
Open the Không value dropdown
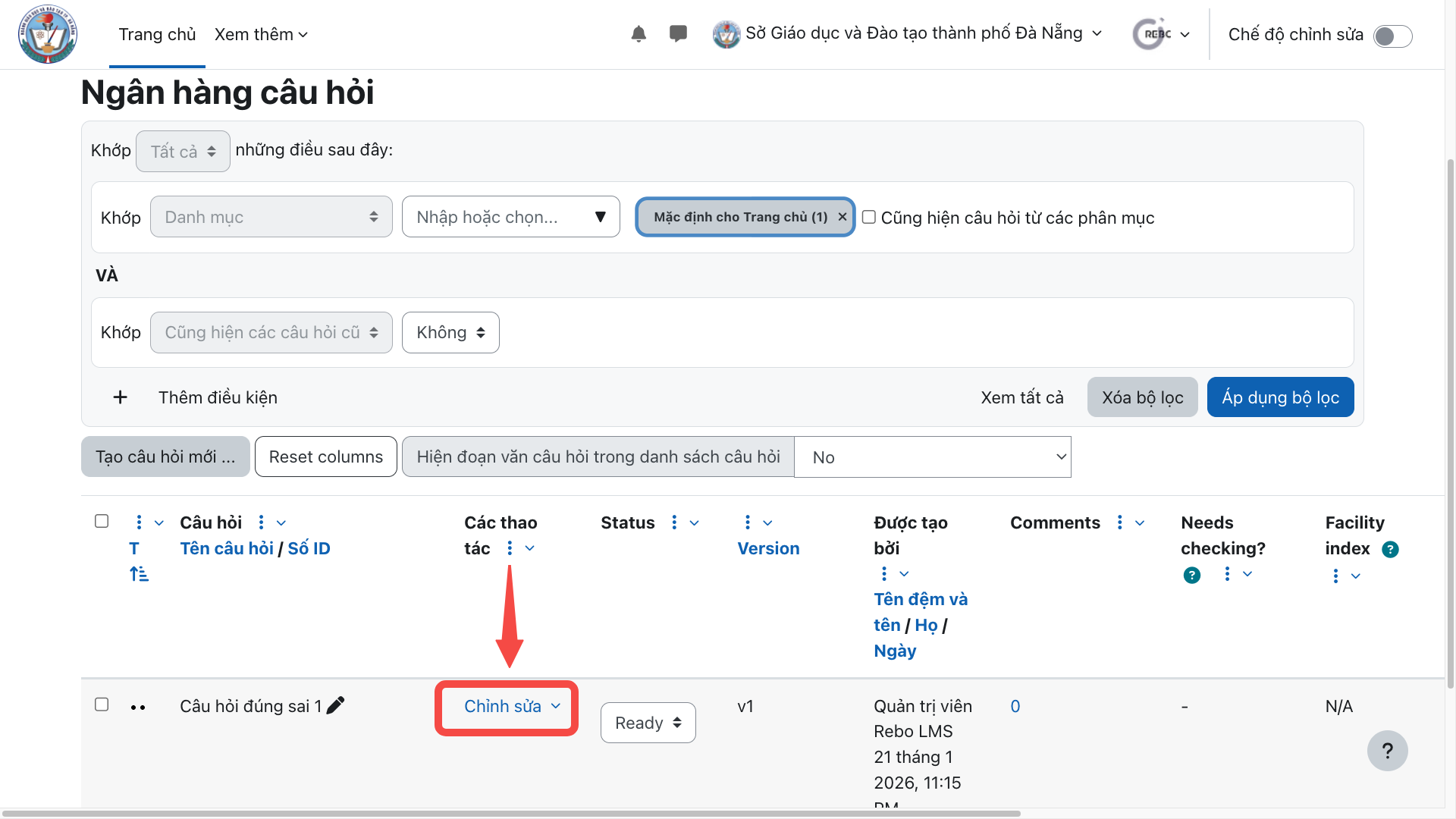click(x=450, y=332)
